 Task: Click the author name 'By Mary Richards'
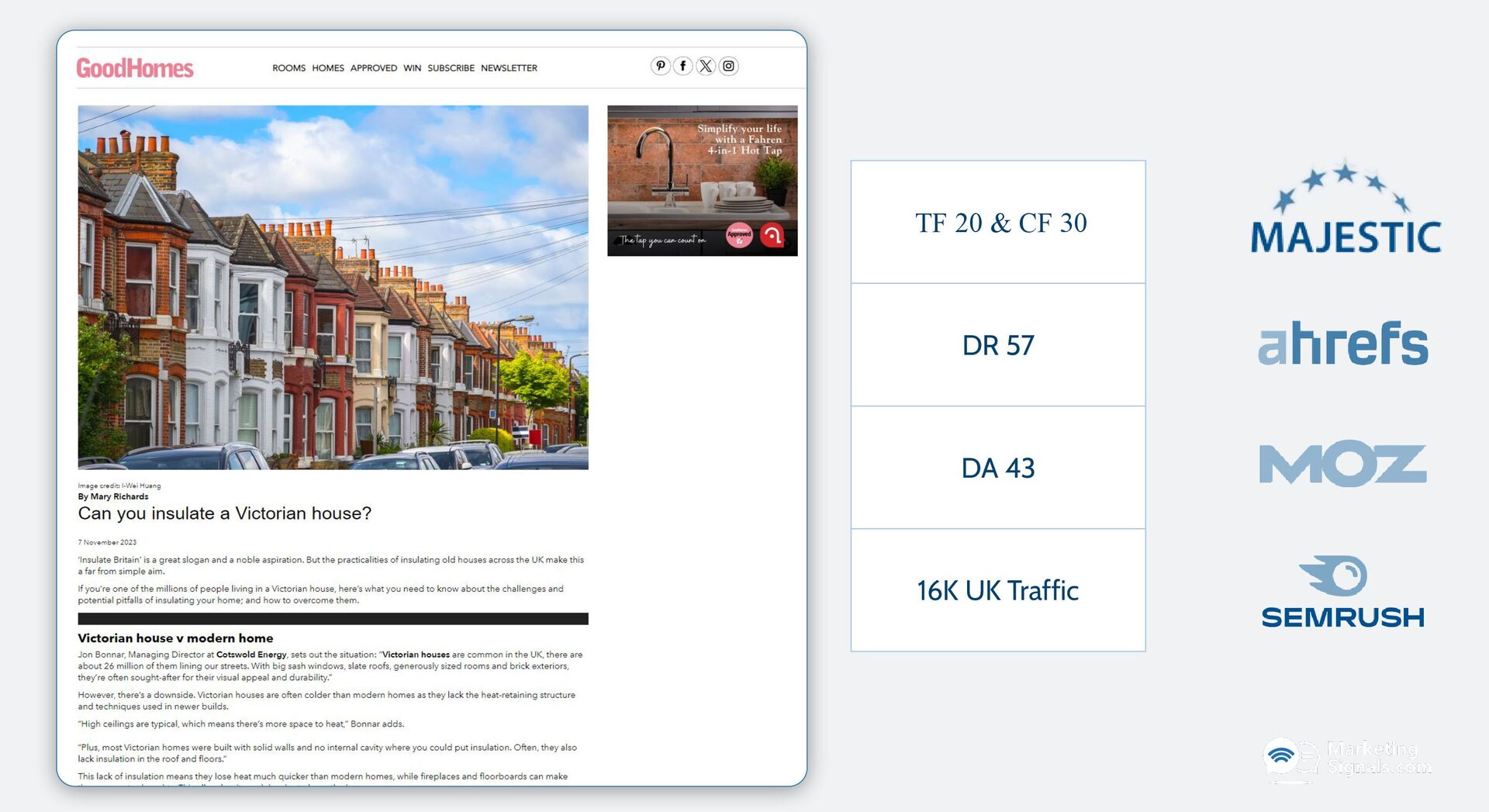[113, 496]
